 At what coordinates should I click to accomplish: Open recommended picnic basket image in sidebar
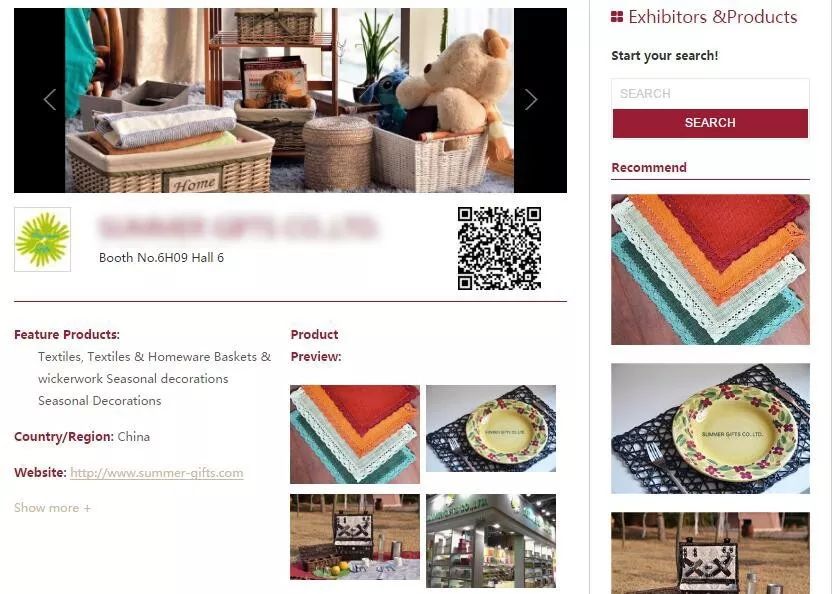pyautogui.click(x=710, y=553)
